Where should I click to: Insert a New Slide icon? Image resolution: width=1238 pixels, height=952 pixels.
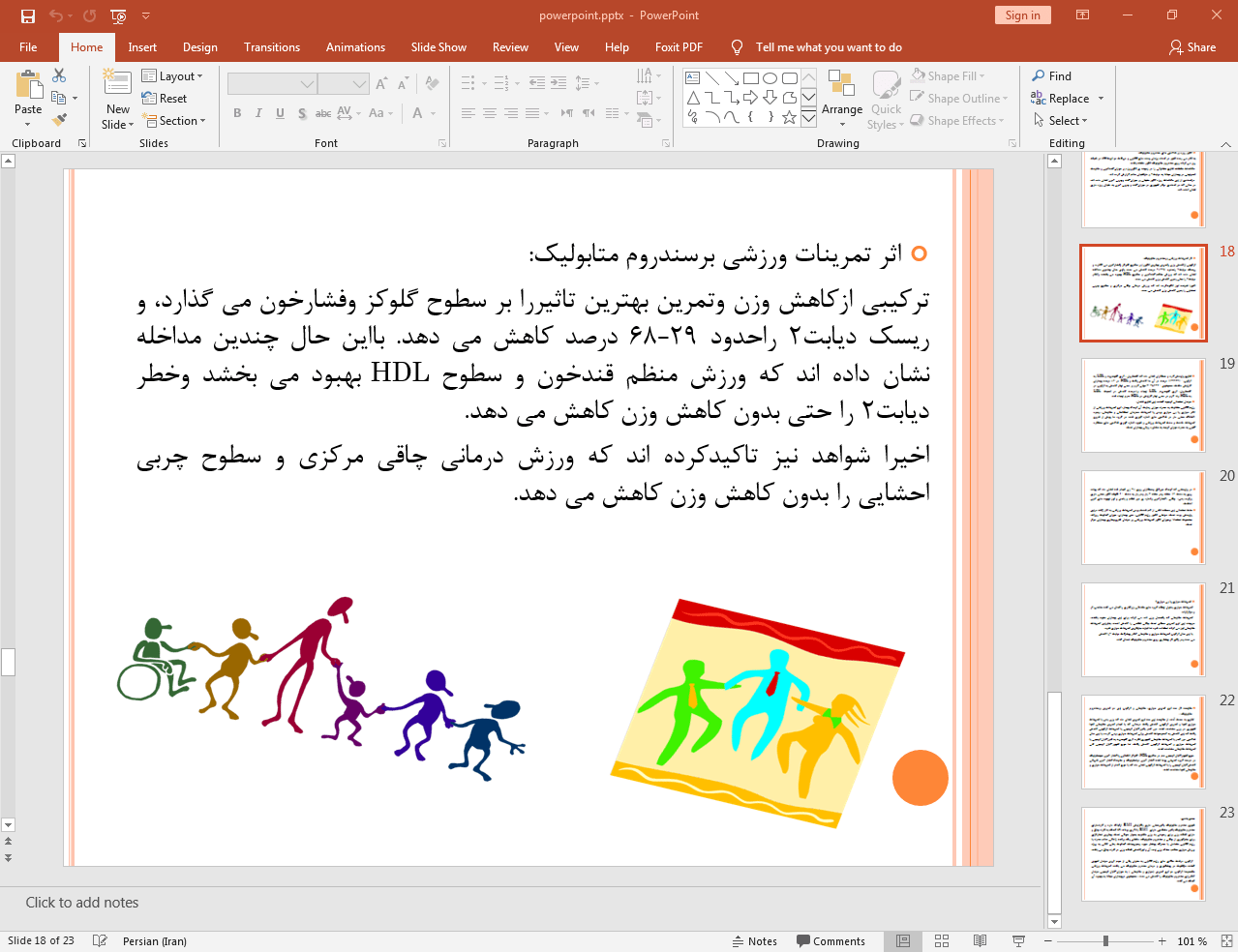pos(117,83)
